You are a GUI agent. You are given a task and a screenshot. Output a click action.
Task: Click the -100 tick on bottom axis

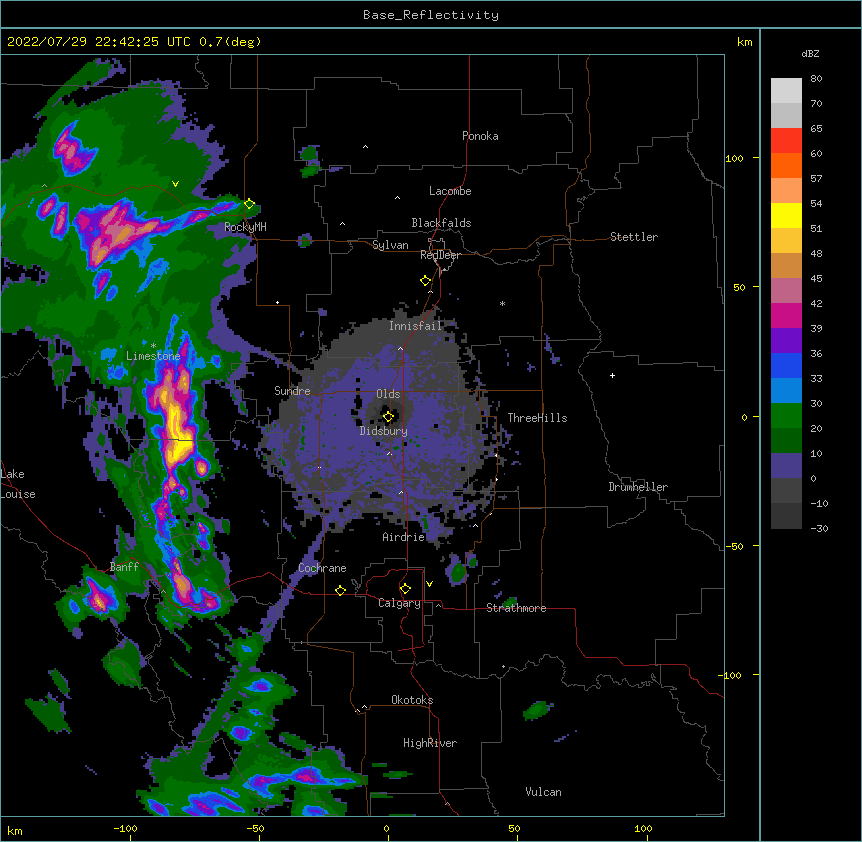tap(125, 828)
